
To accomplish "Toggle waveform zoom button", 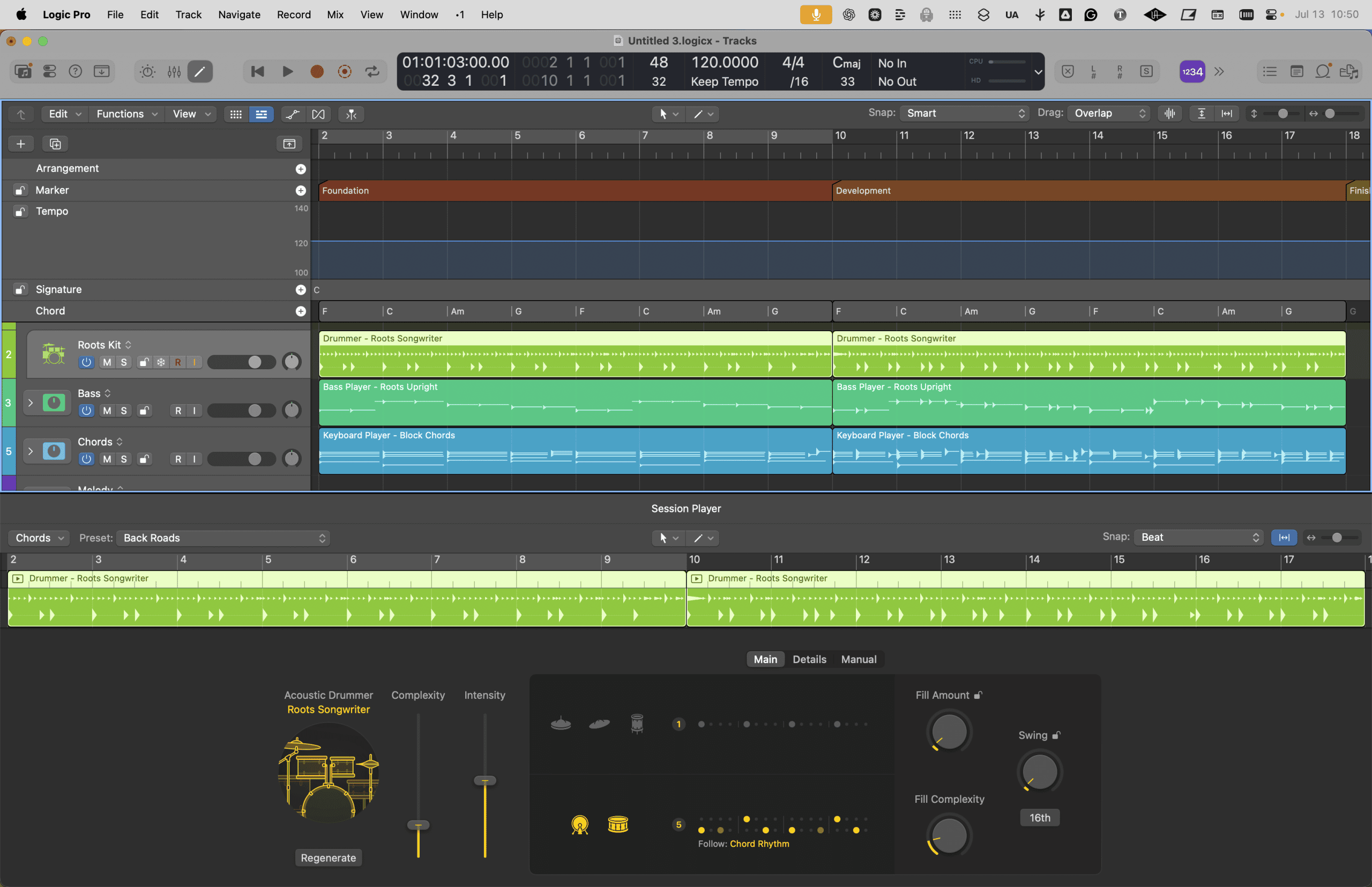I will [1169, 114].
